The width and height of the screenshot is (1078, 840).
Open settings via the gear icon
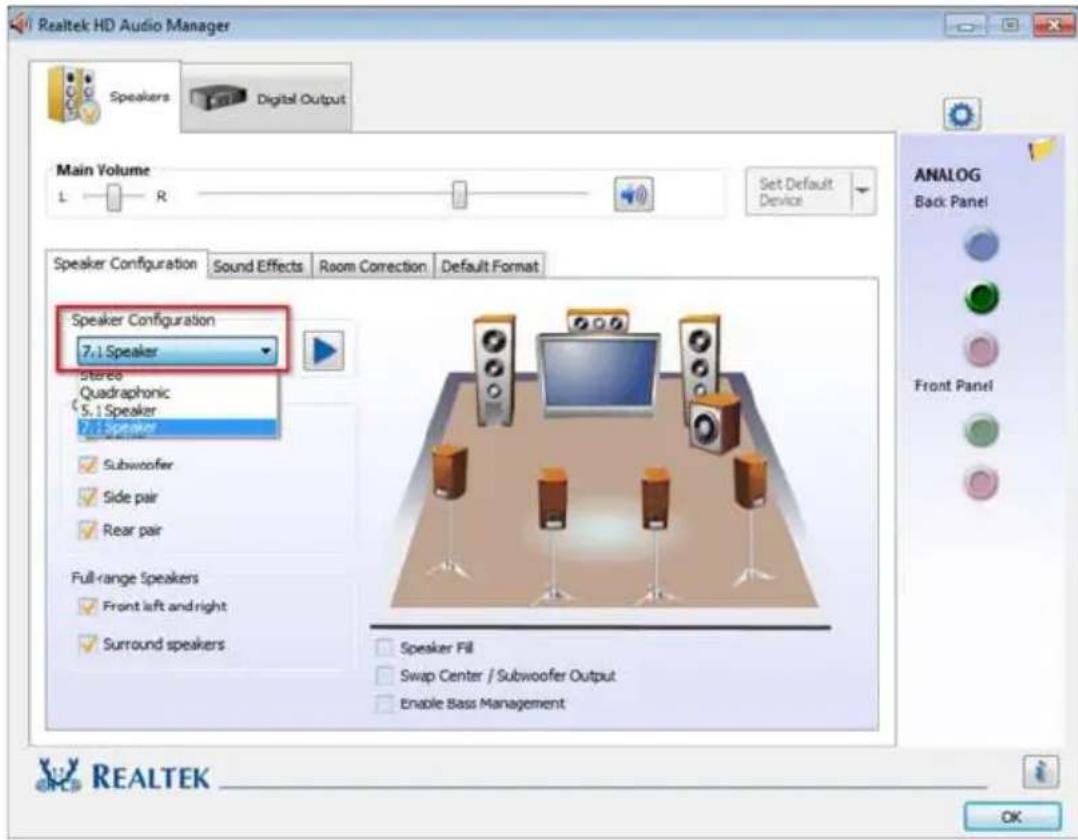click(961, 114)
